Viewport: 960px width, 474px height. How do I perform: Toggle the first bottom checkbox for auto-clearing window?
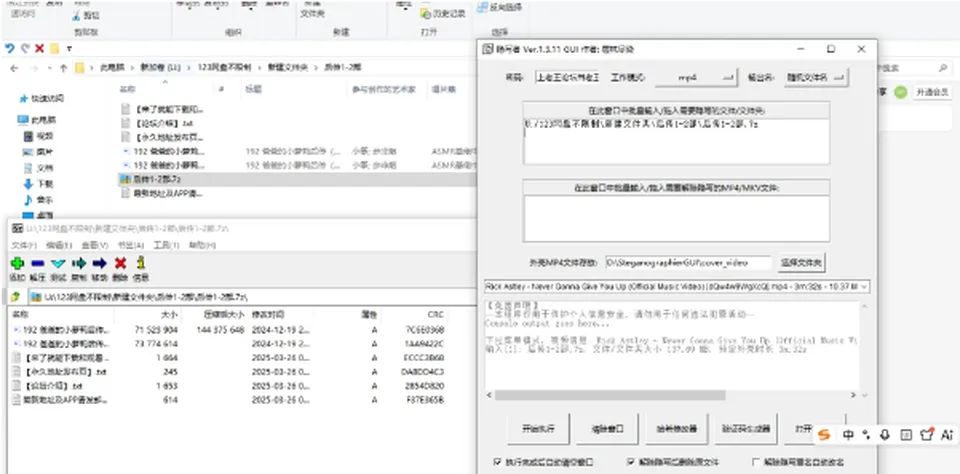(497, 462)
